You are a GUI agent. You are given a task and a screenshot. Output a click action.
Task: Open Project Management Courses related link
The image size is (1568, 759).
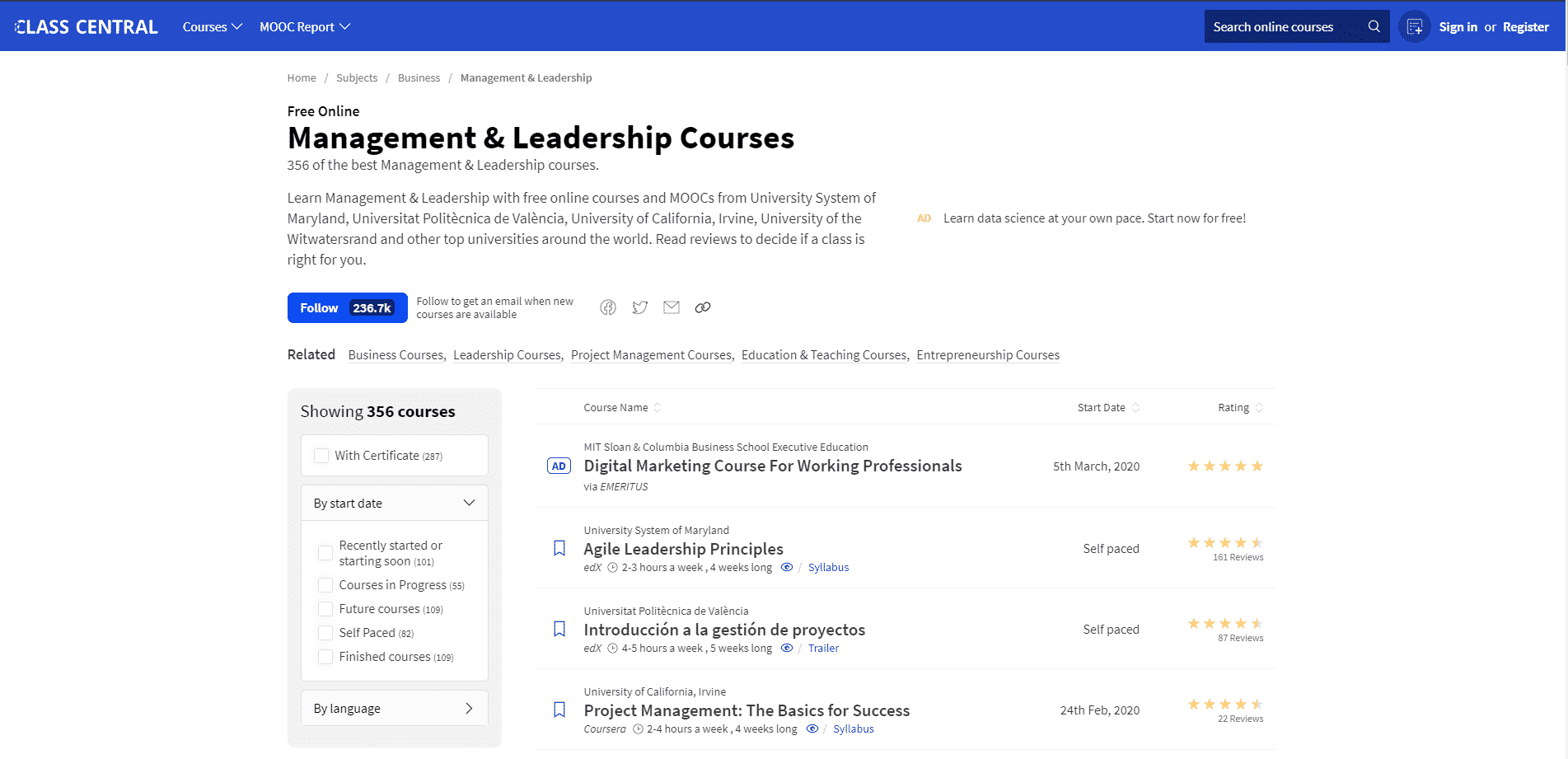pos(651,354)
